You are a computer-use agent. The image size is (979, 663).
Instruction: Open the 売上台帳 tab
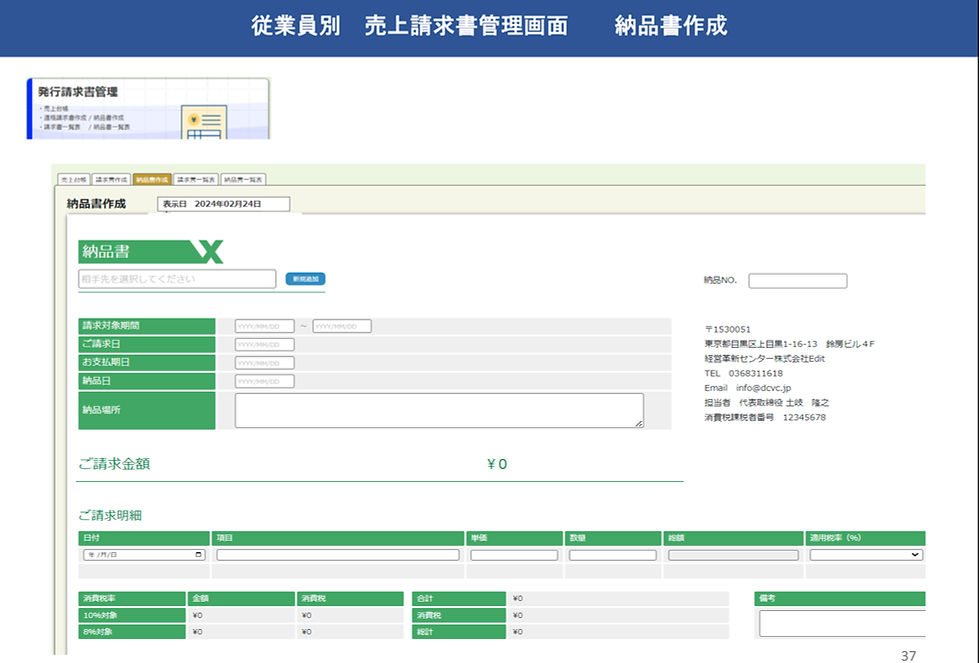(x=74, y=180)
